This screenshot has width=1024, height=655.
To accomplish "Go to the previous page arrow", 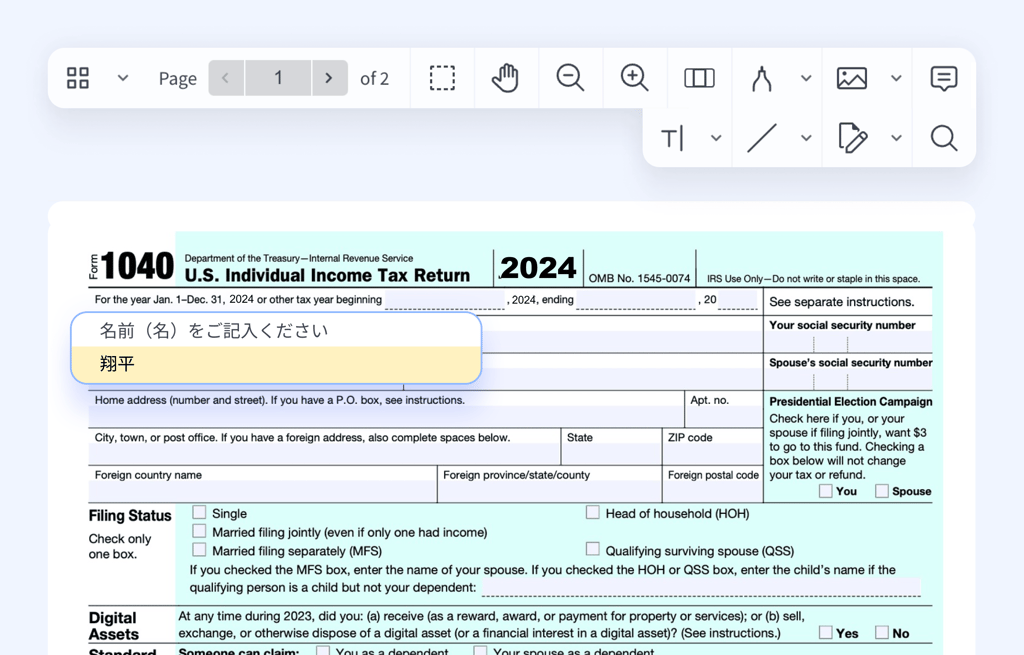I will pyautogui.click(x=226, y=78).
